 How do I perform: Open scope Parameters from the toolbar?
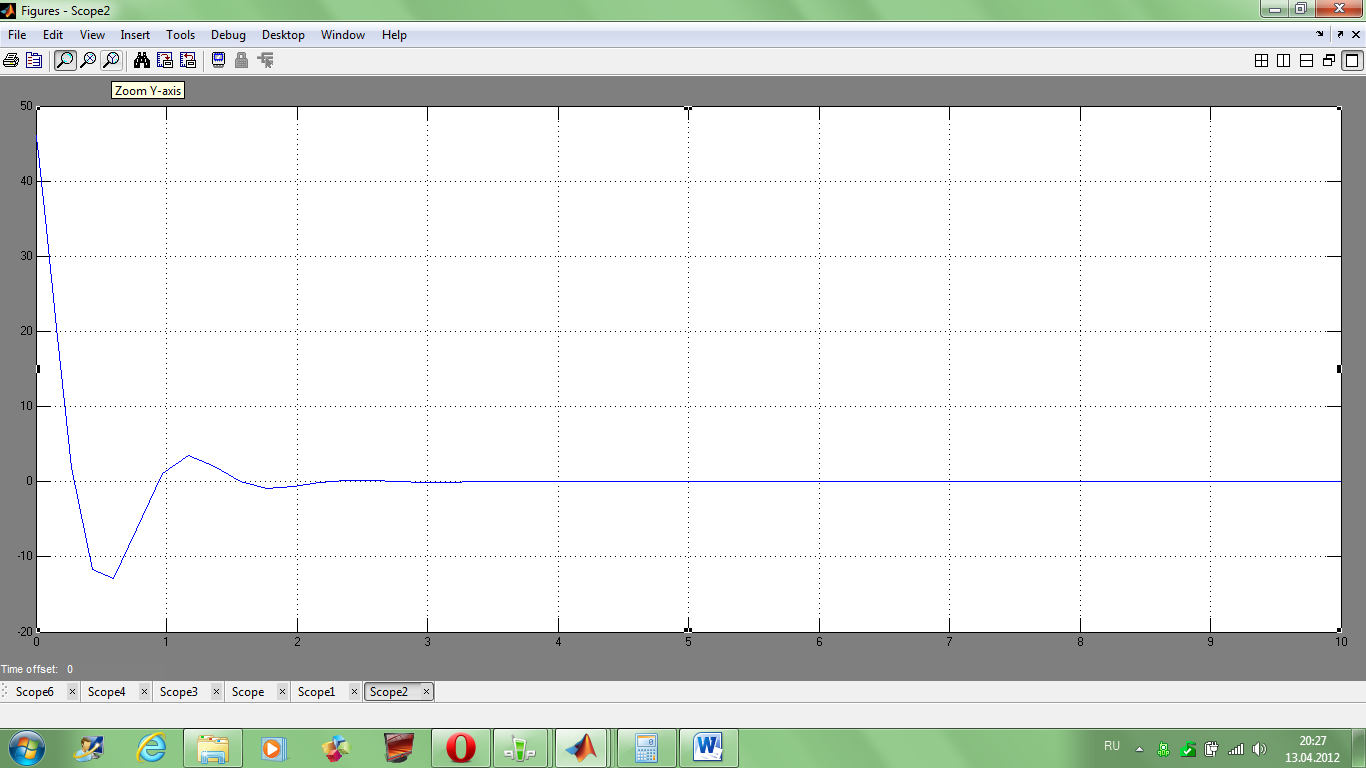point(34,60)
